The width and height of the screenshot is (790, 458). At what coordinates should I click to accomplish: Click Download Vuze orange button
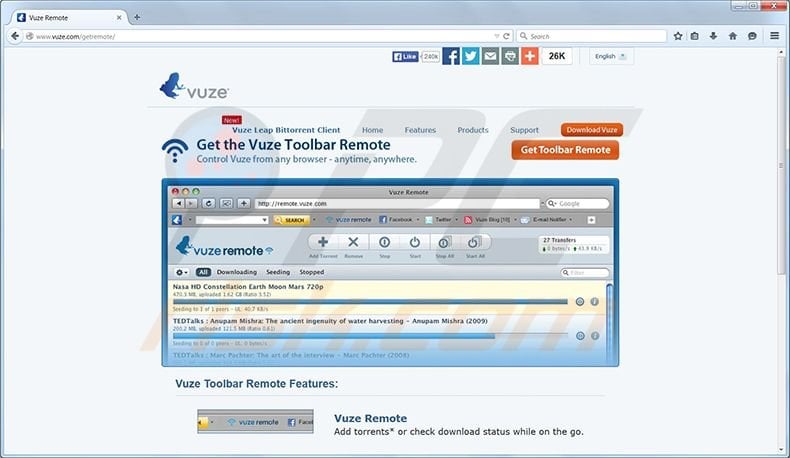(592, 129)
